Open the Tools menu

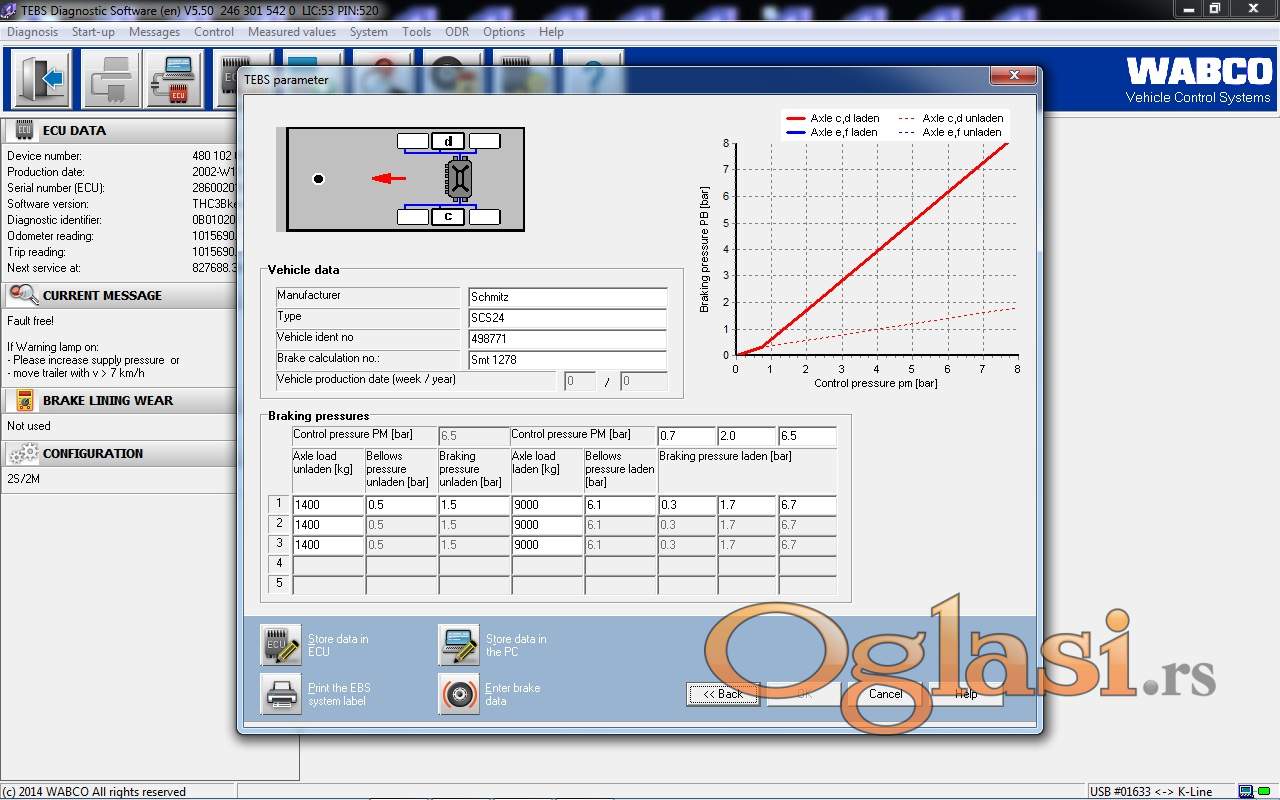tap(416, 32)
